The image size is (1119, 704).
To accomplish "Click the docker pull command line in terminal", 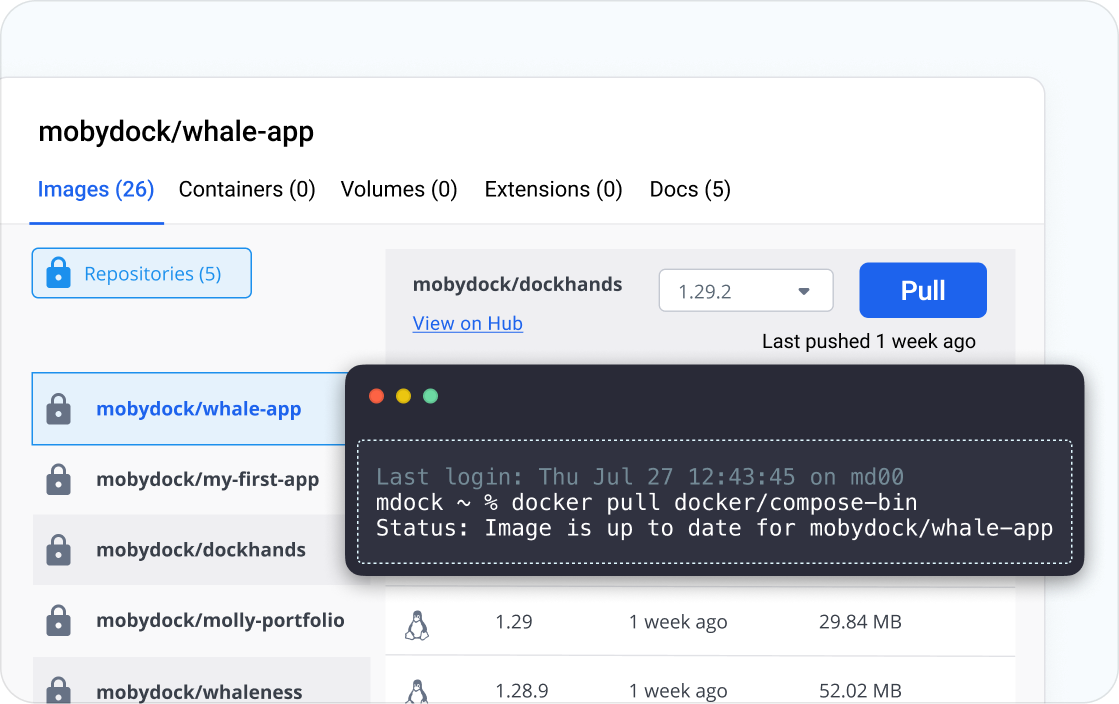I will pyautogui.click(x=646, y=503).
